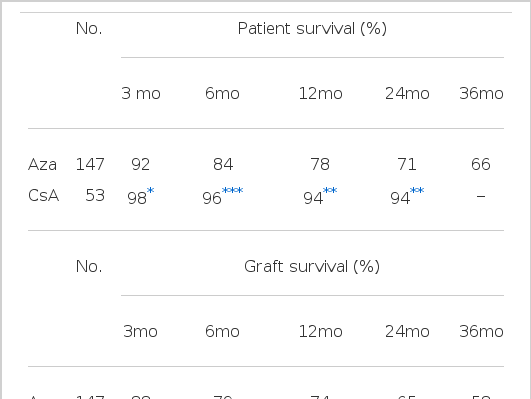The height and width of the screenshot is (399, 531).
Task: Click the single asterisk footnote after 98
Action: (x=150, y=191)
